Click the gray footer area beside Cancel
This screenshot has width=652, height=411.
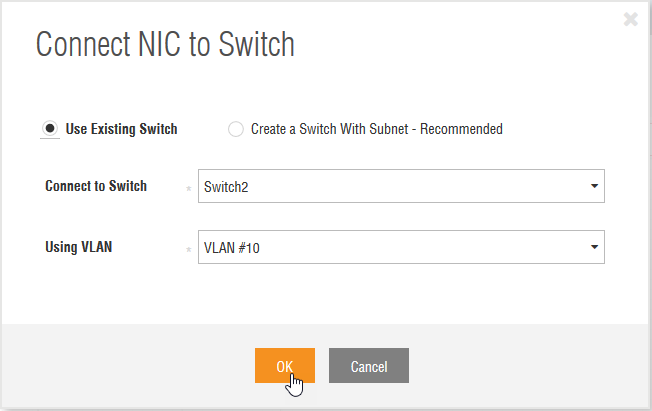[520, 366]
